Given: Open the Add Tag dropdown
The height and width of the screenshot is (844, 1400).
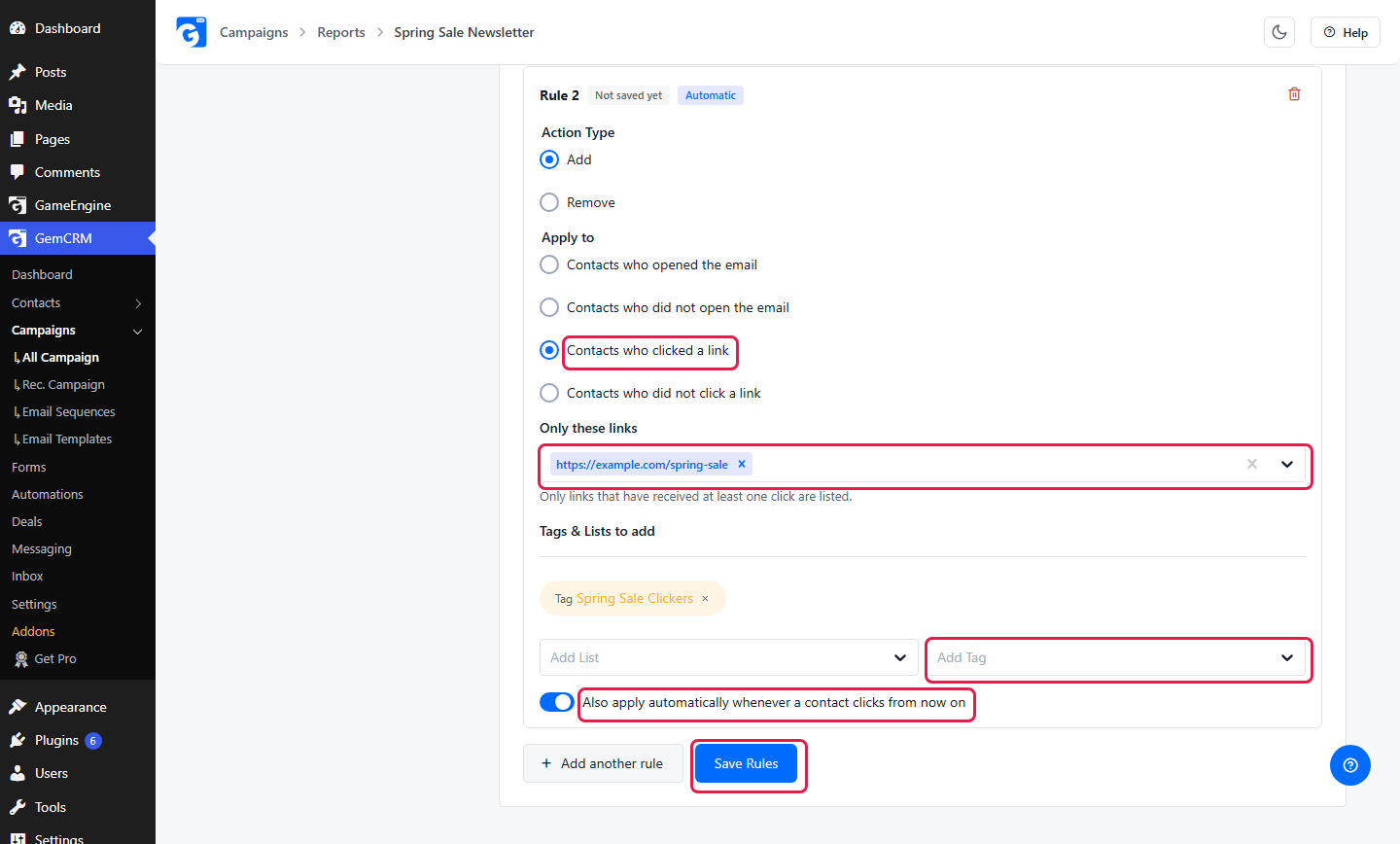Looking at the screenshot, I should pos(1117,657).
